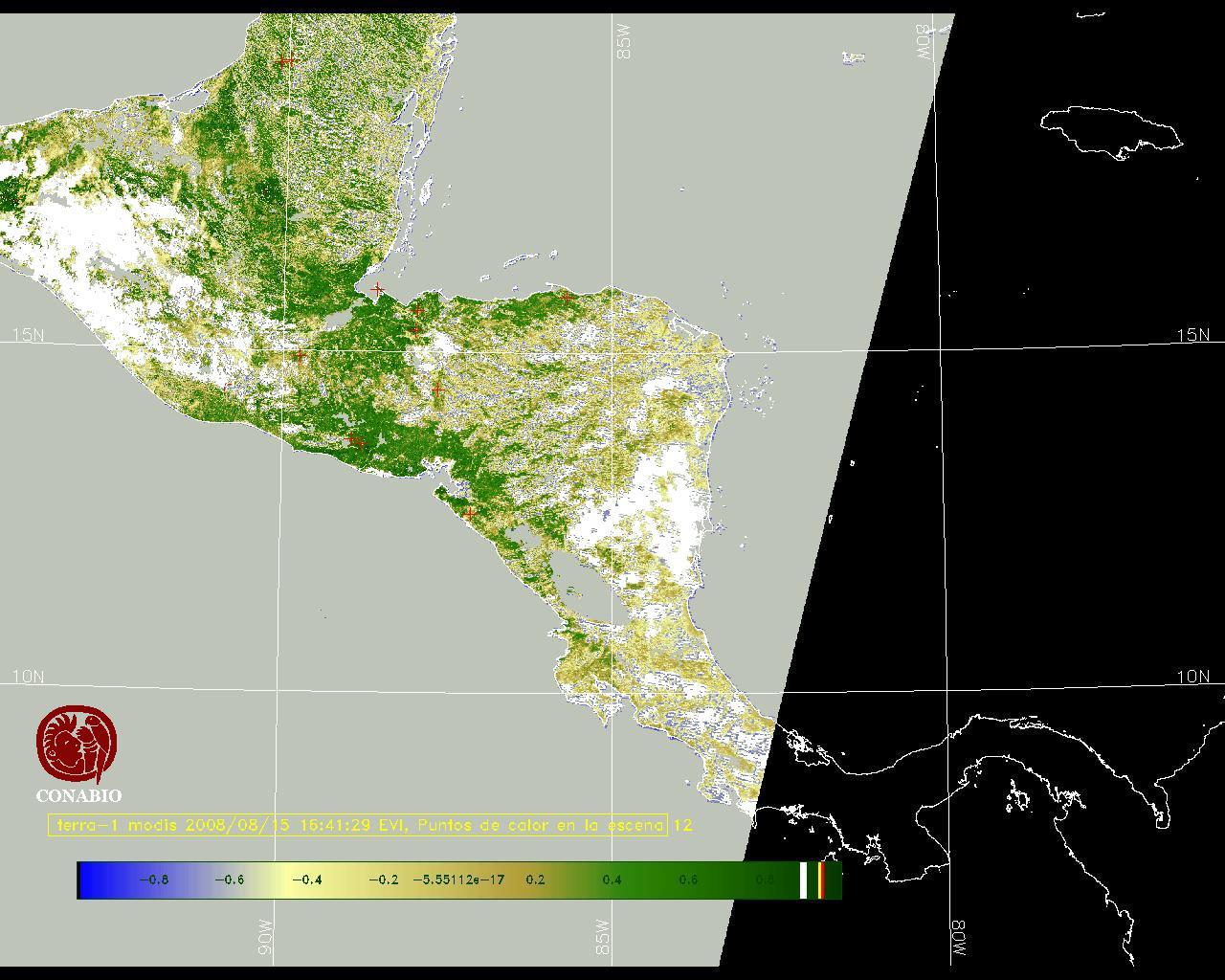Viewport: 1225px width, 980px height.
Task: Click the 80W longitude label at bottom
Action: coord(958,940)
